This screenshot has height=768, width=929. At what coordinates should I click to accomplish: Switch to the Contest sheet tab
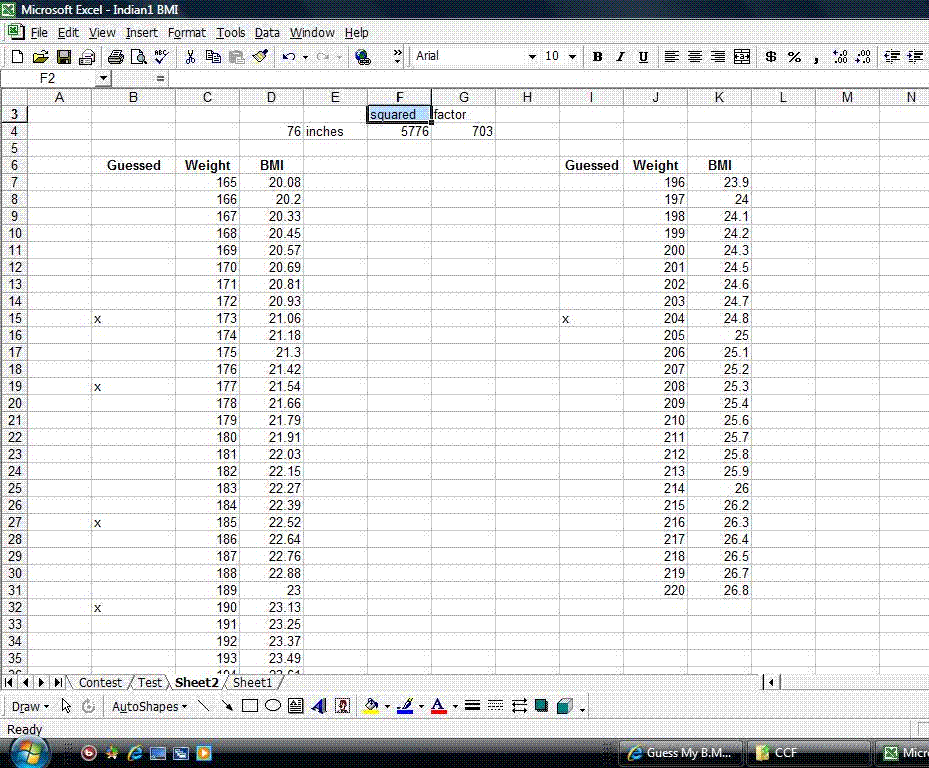(100, 682)
